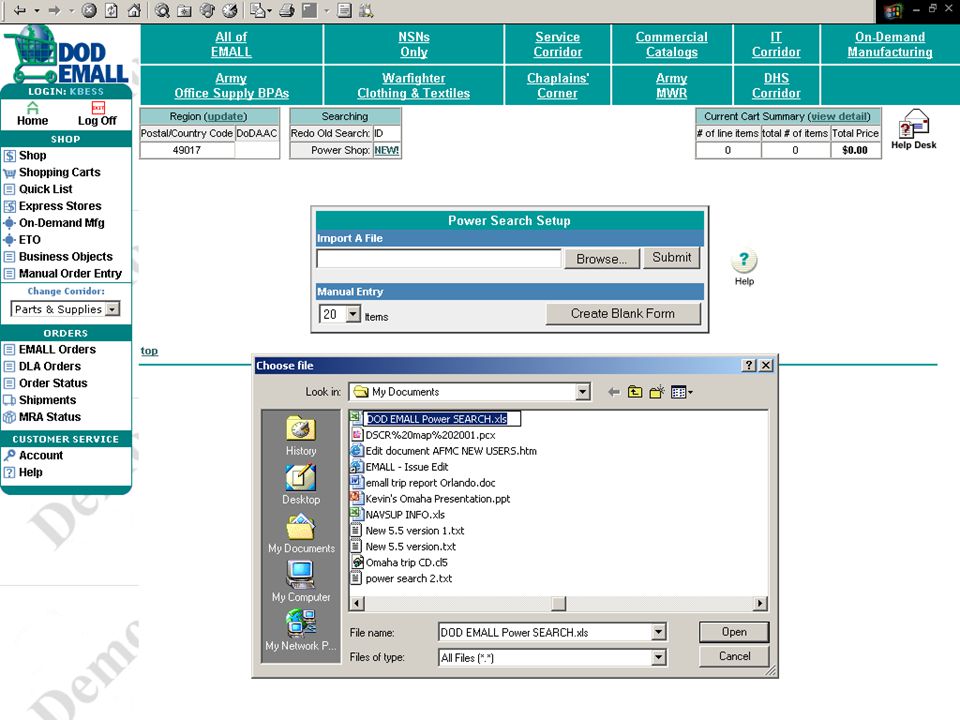The height and width of the screenshot is (720, 960).
Task: Click the Open button in the dialog
Action: pyautogui.click(x=733, y=632)
